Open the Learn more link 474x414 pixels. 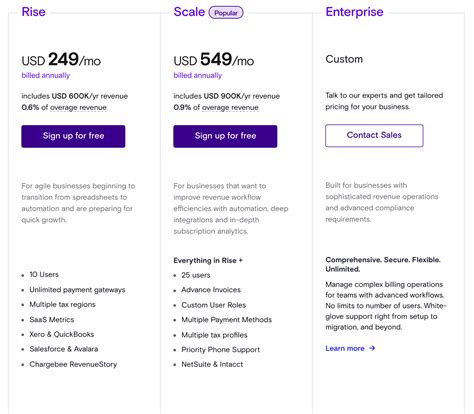[x=345, y=348]
